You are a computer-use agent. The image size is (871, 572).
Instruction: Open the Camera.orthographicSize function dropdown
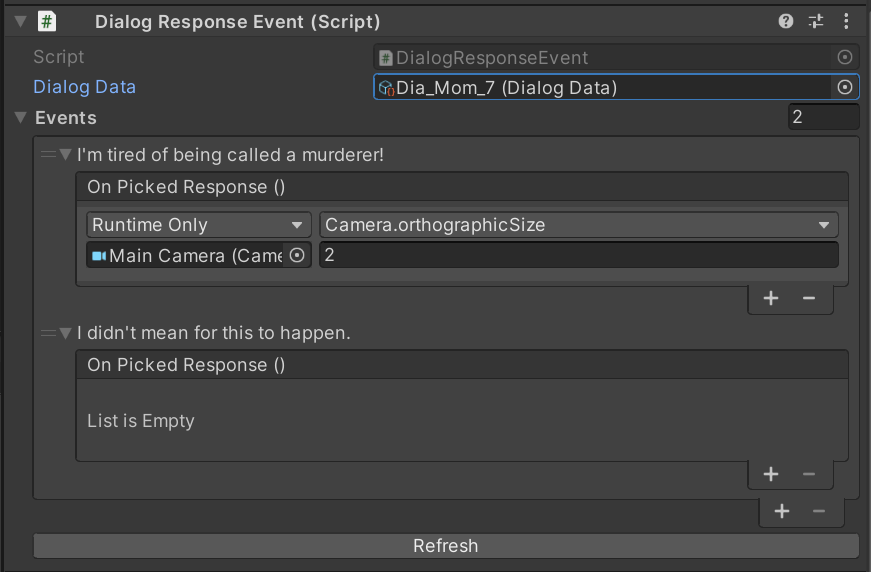click(578, 224)
